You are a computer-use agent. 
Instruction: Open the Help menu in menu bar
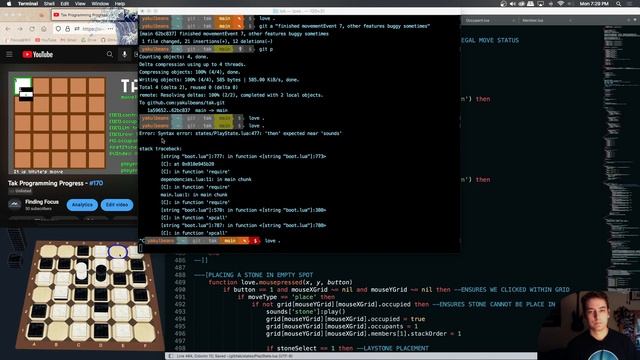[120, 4]
